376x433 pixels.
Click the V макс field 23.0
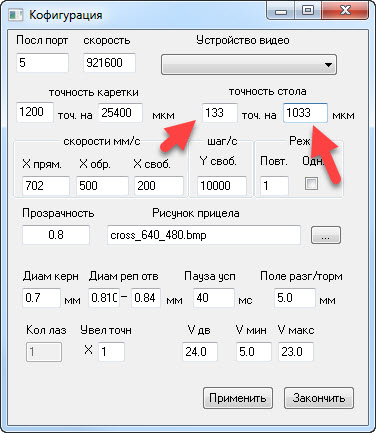point(296,352)
